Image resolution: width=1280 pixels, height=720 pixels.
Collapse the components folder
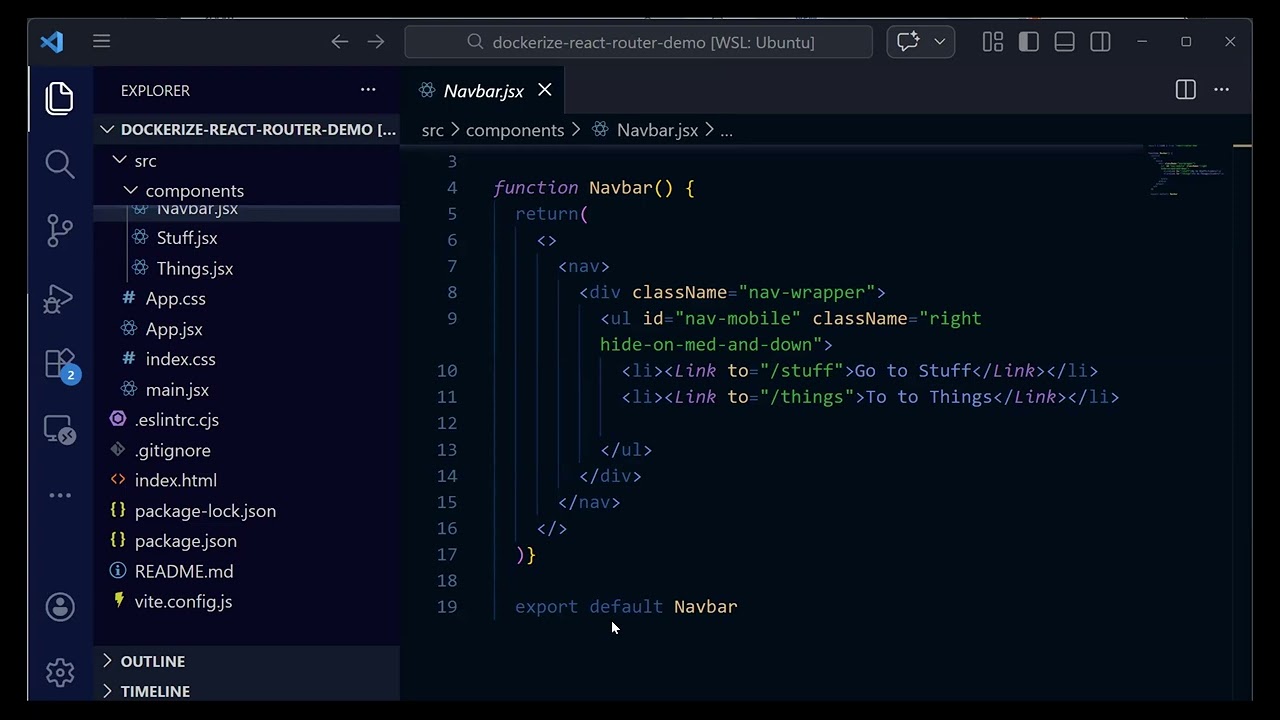(247, 190)
